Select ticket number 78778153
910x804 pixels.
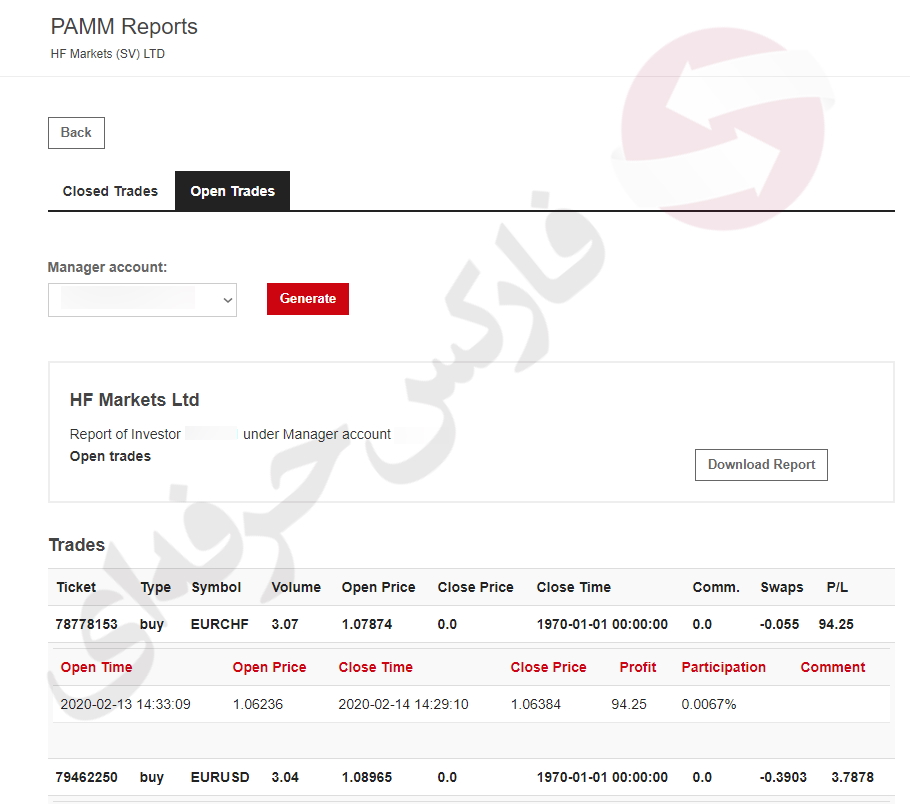click(x=86, y=624)
